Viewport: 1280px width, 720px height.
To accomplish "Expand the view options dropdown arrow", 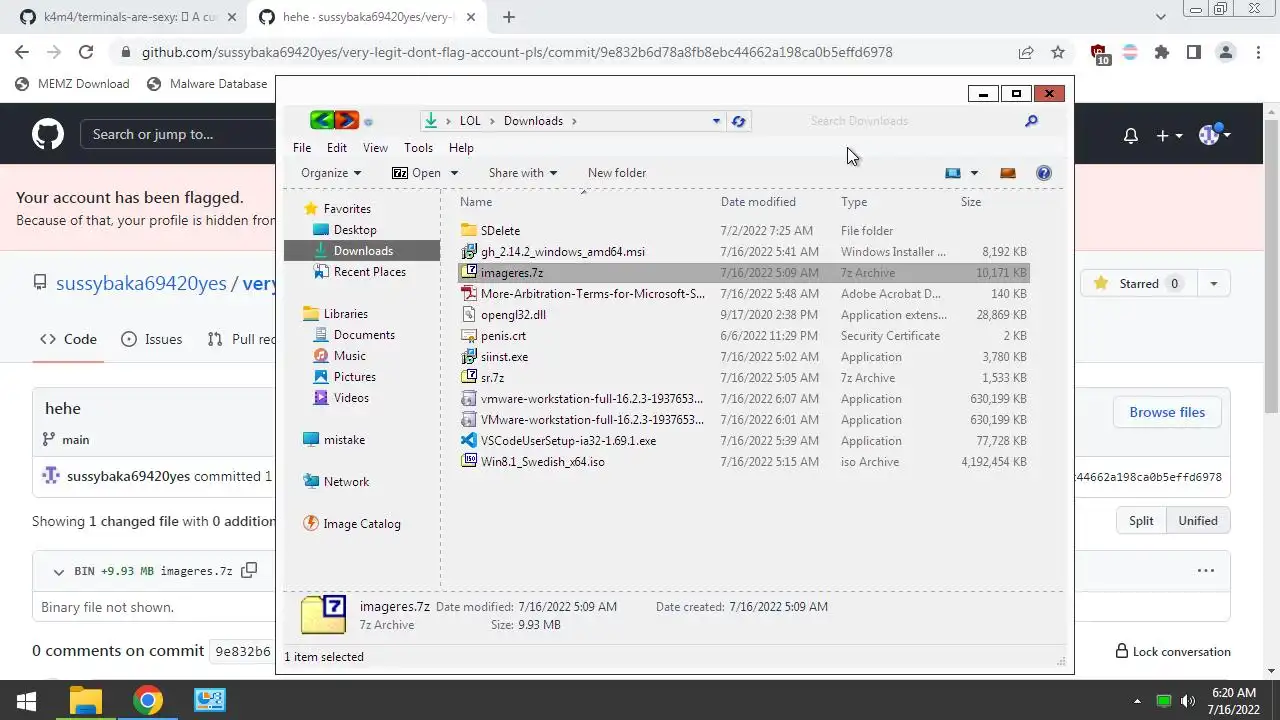I will [974, 173].
